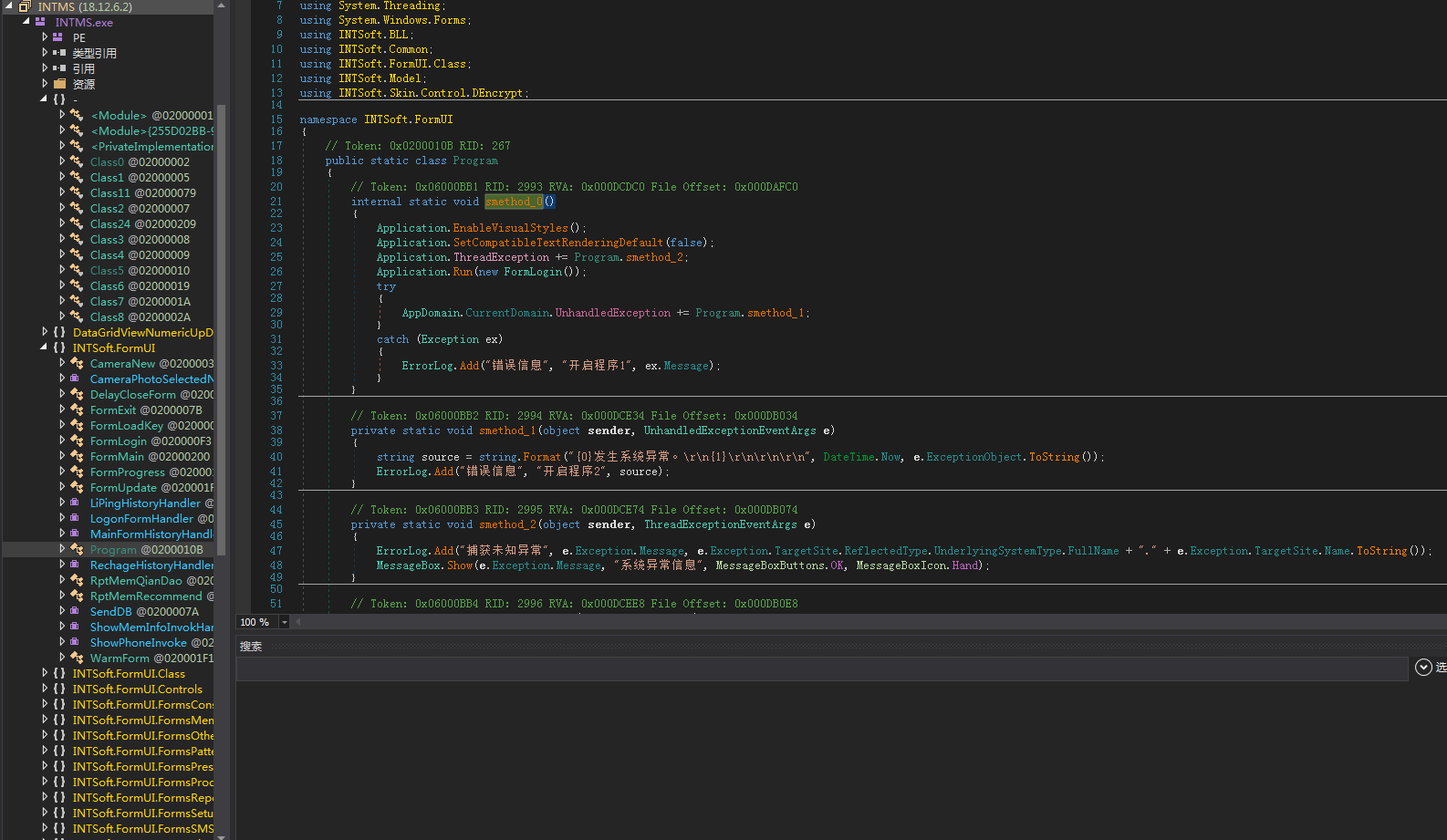The width and height of the screenshot is (1447, 840).
Task: Select RechageHistoryHandler tree item
Action: point(151,565)
